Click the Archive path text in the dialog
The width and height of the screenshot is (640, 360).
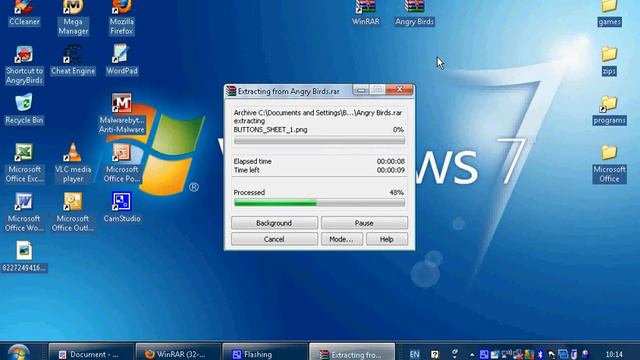(318, 113)
